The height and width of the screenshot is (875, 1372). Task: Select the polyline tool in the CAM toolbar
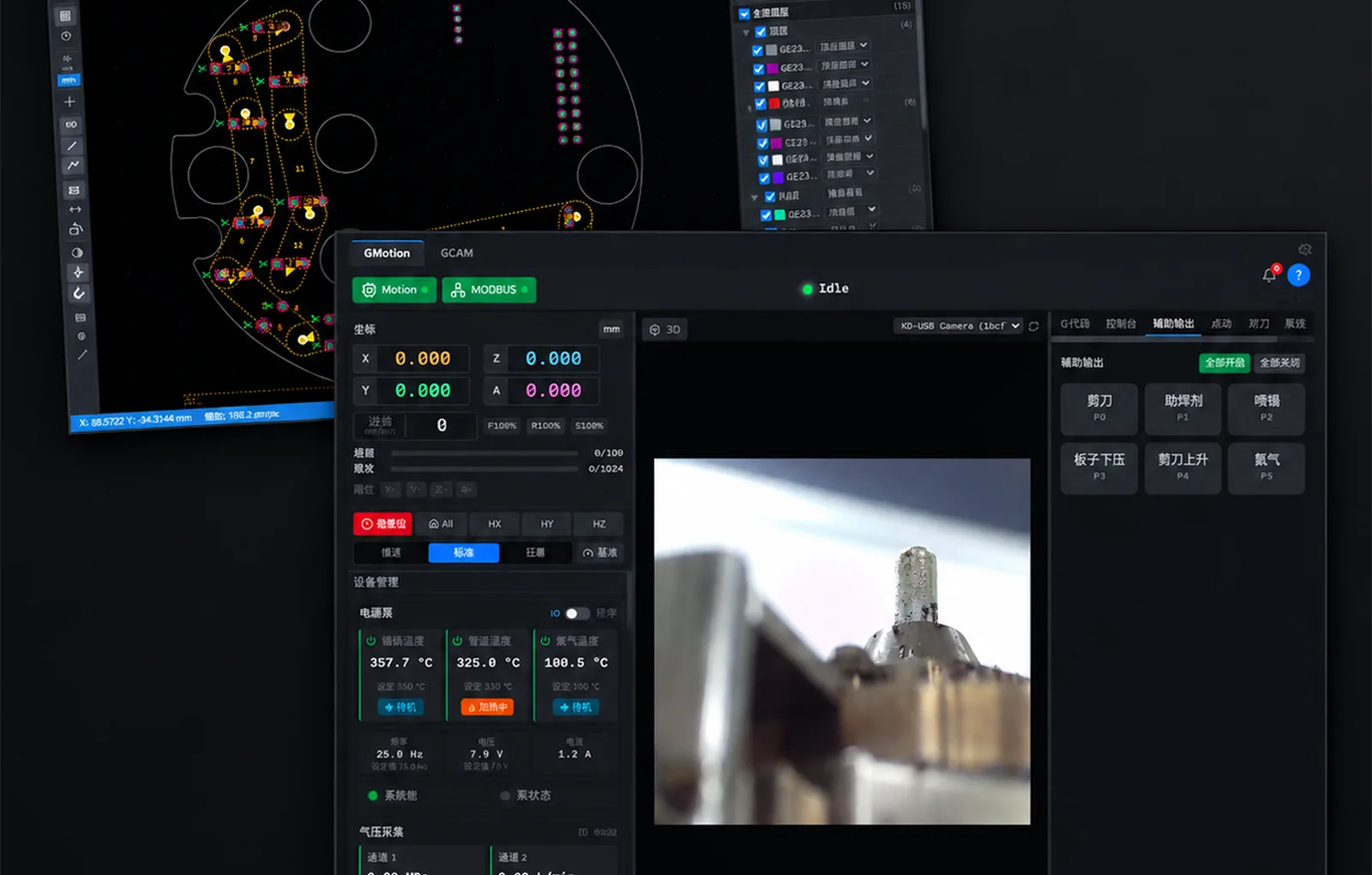73,166
